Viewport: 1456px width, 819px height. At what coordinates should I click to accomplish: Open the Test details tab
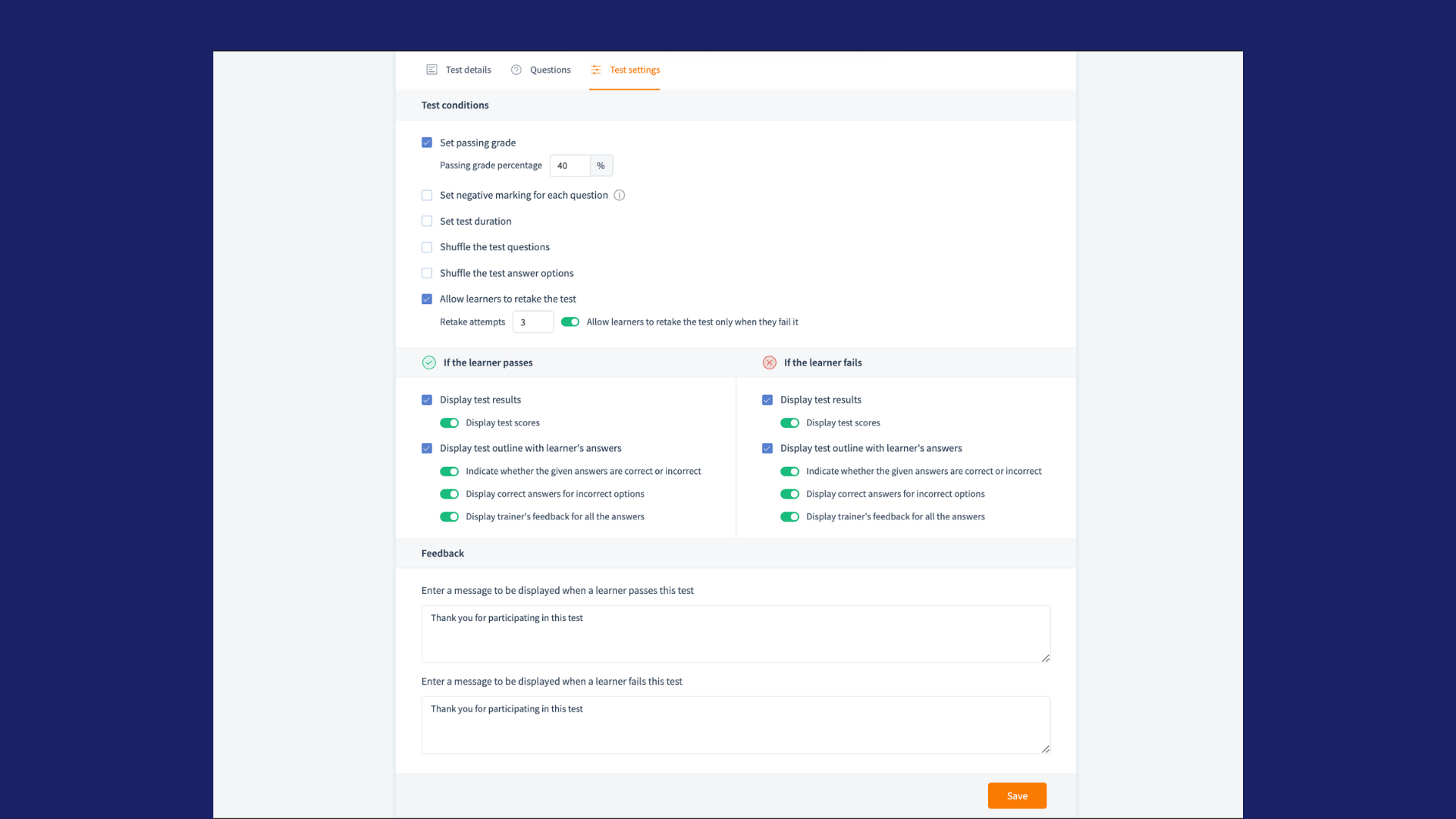coord(459,70)
